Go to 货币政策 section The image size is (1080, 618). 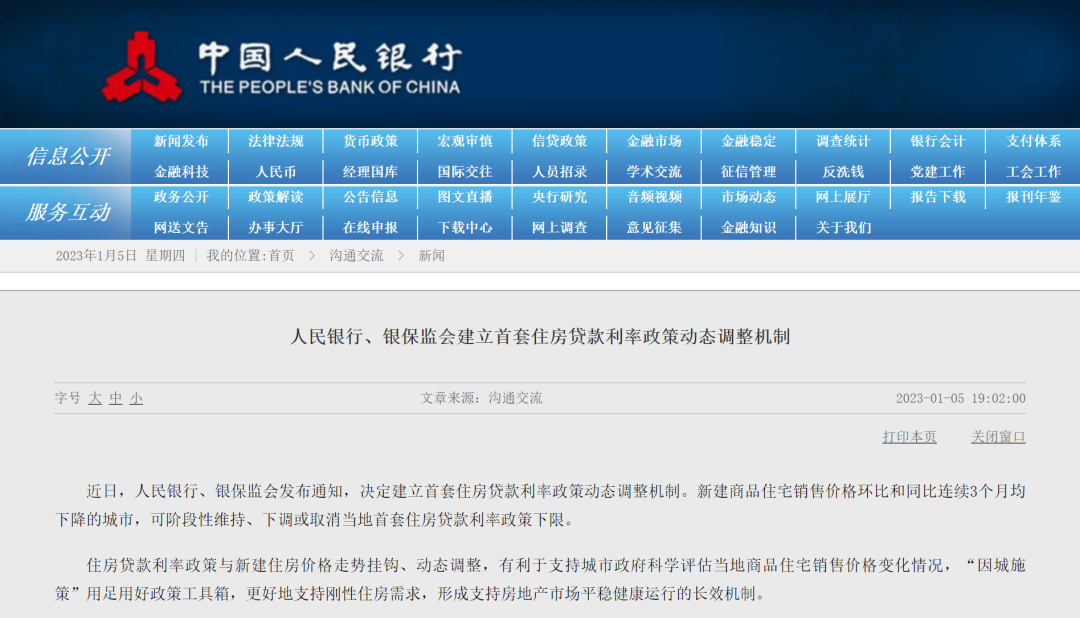[x=370, y=141]
